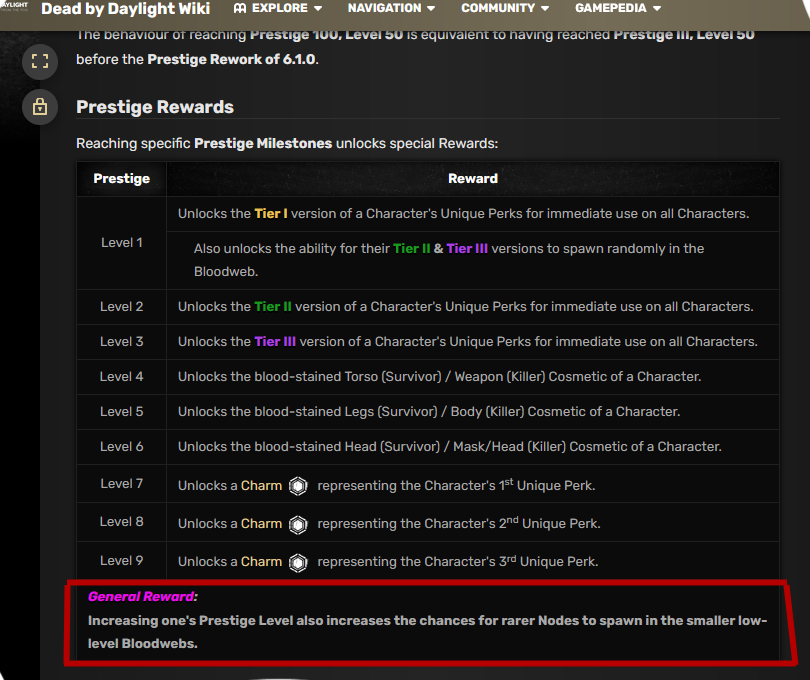Screen dimensions: 810x680
Task: Click the Level 1 cell
Action: coord(121,243)
